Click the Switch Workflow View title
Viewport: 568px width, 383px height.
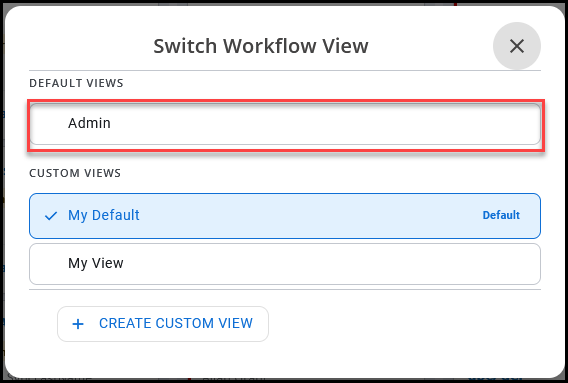tap(261, 46)
